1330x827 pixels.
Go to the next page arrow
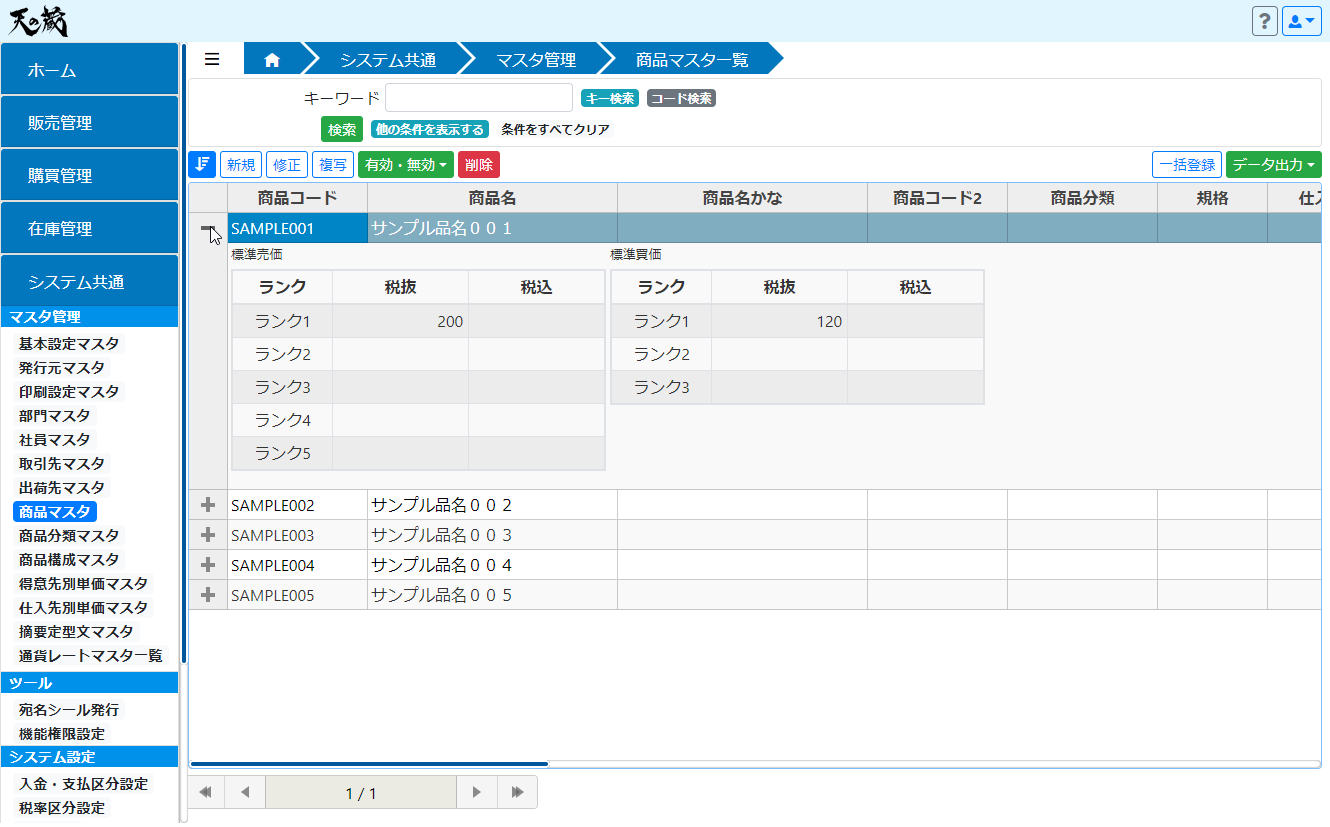pos(477,792)
